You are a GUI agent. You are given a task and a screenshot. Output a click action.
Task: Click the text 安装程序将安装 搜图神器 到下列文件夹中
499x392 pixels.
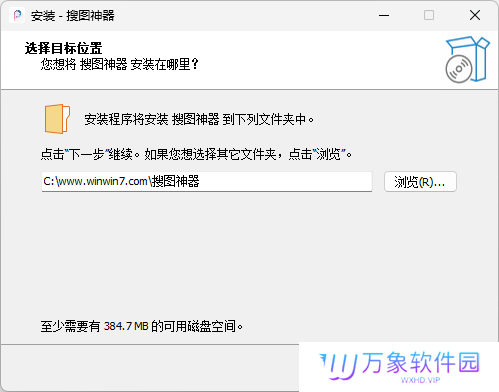point(199,119)
